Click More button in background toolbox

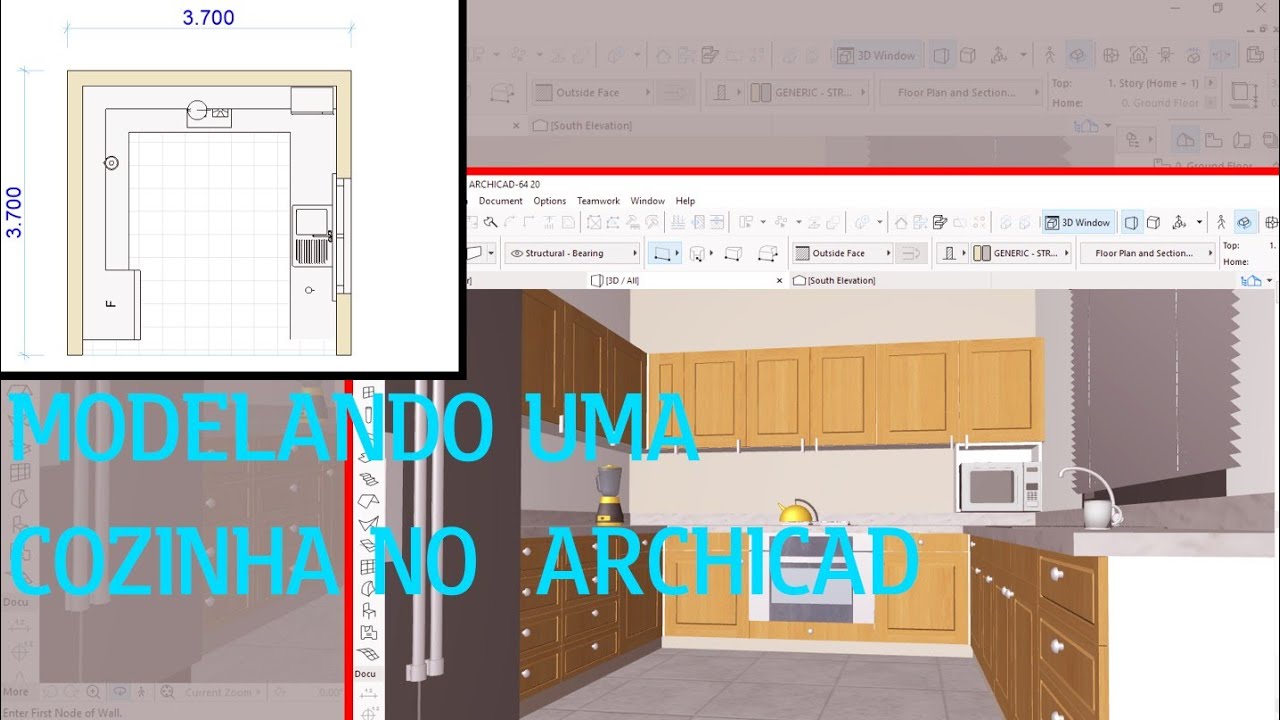coord(16,692)
